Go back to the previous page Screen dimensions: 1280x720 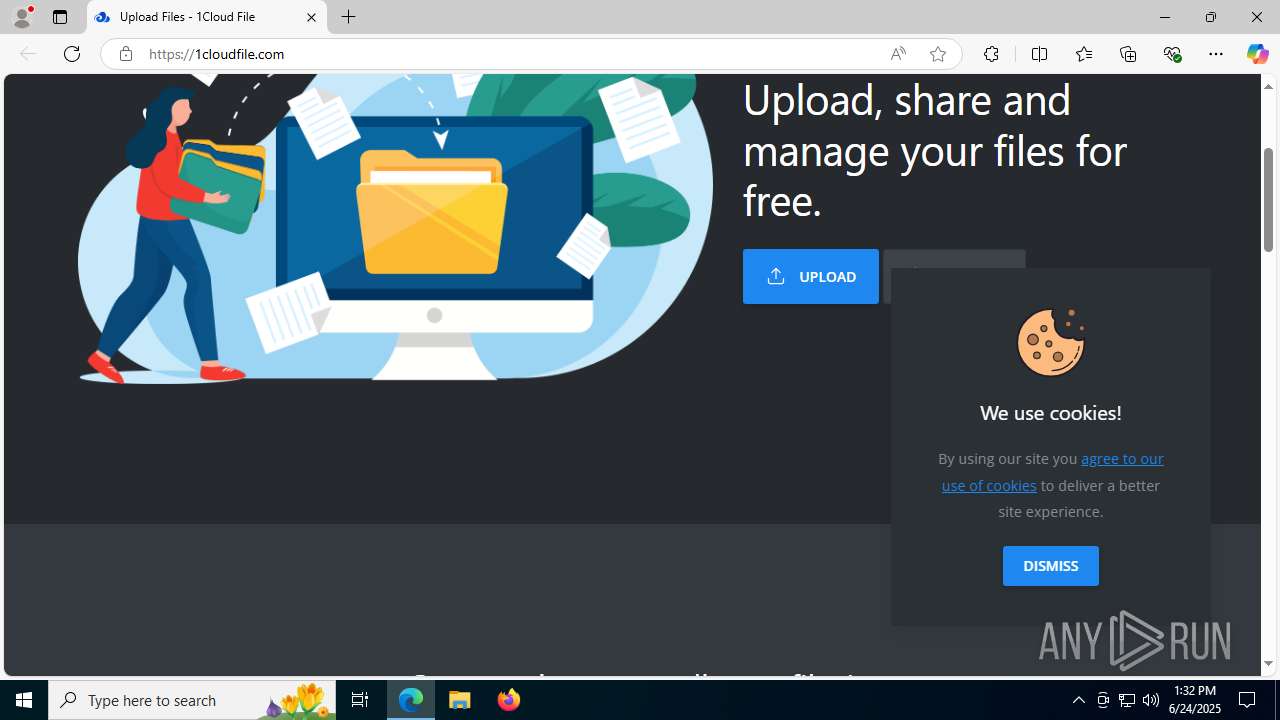[x=28, y=54]
